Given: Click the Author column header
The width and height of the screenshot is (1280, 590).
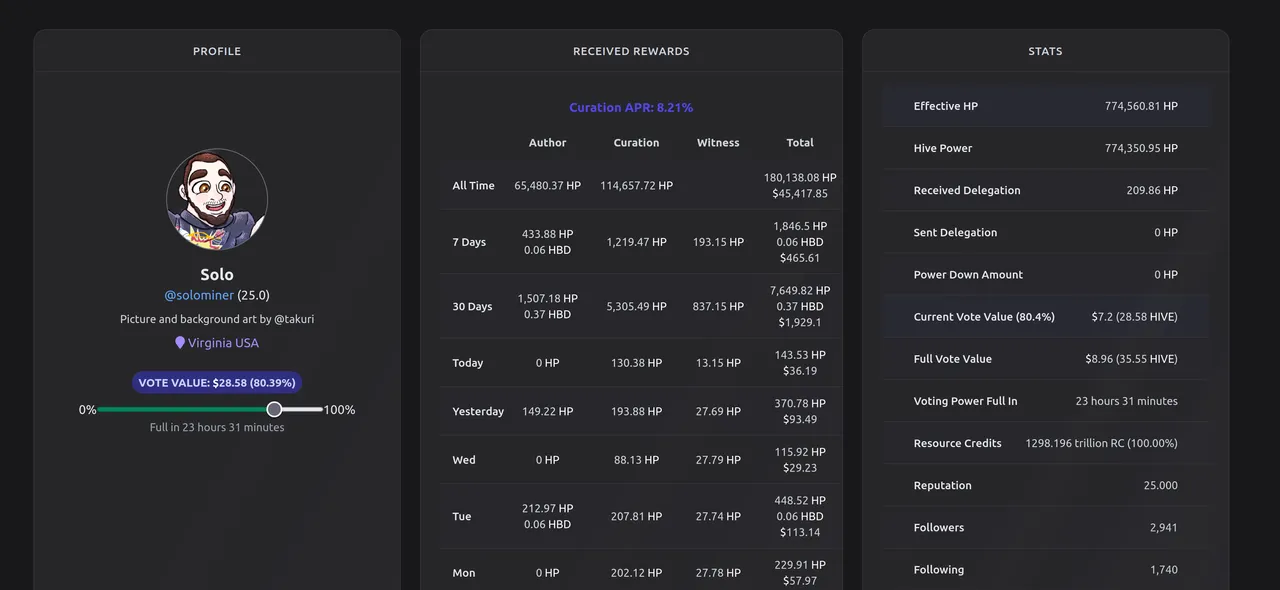Looking at the screenshot, I should tap(548, 143).
